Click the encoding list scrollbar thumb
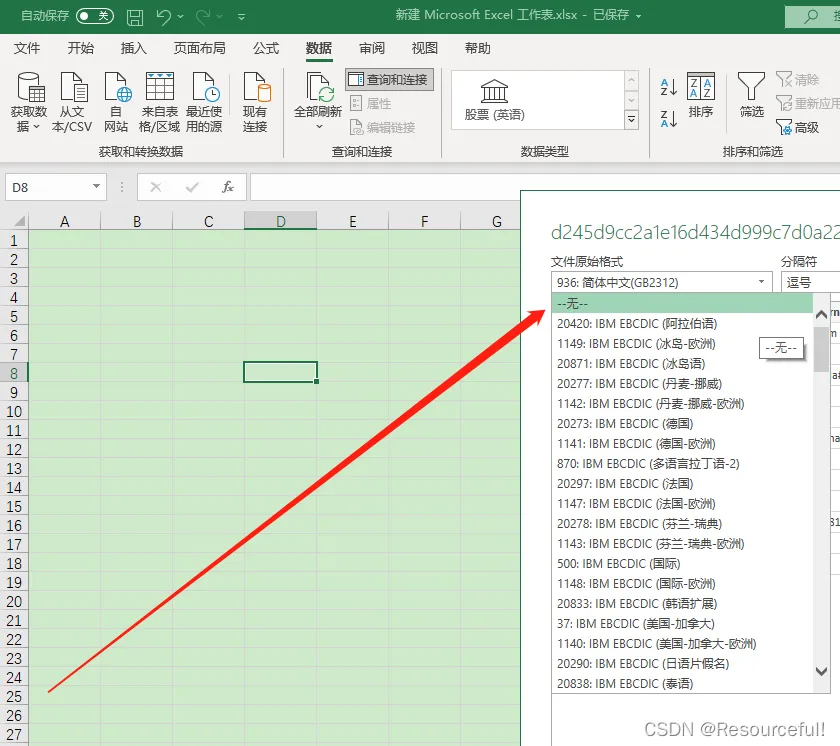This screenshot has height=746, width=840. pyautogui.click(x=821, y=349)
